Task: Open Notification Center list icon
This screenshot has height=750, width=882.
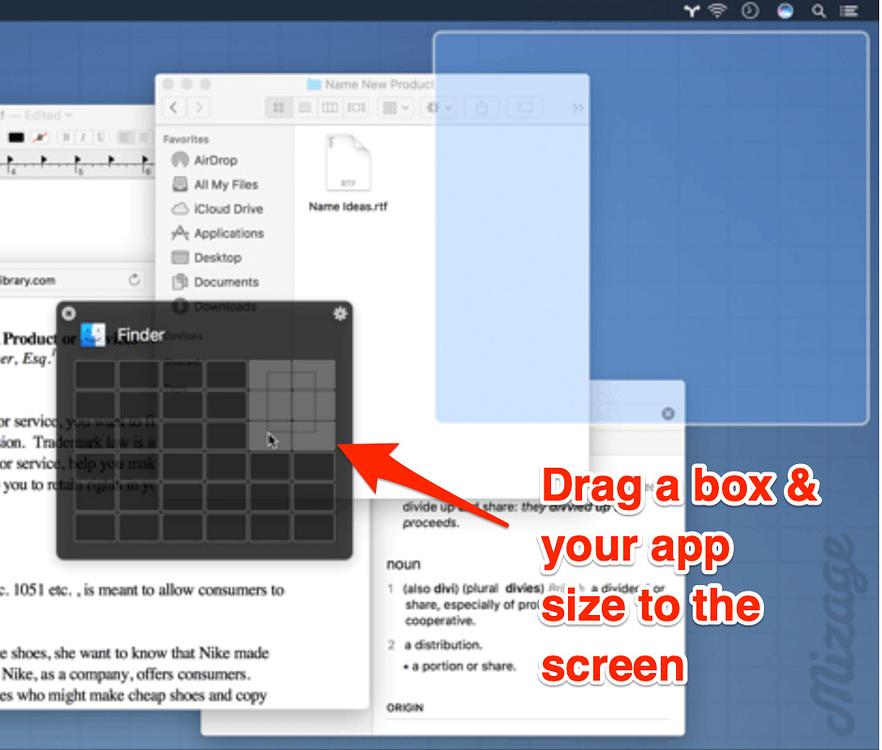Action: (849, 11)
